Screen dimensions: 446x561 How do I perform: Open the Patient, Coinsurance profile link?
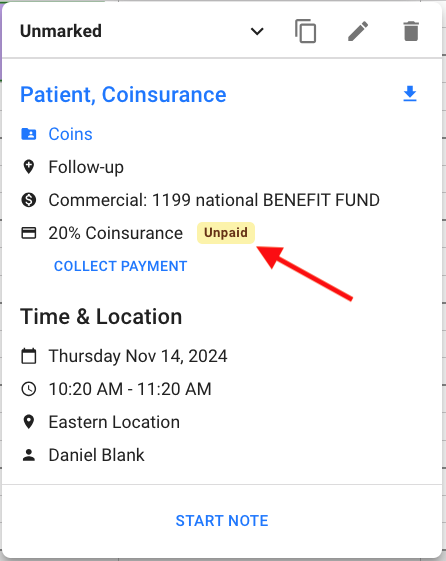[123, 95]
